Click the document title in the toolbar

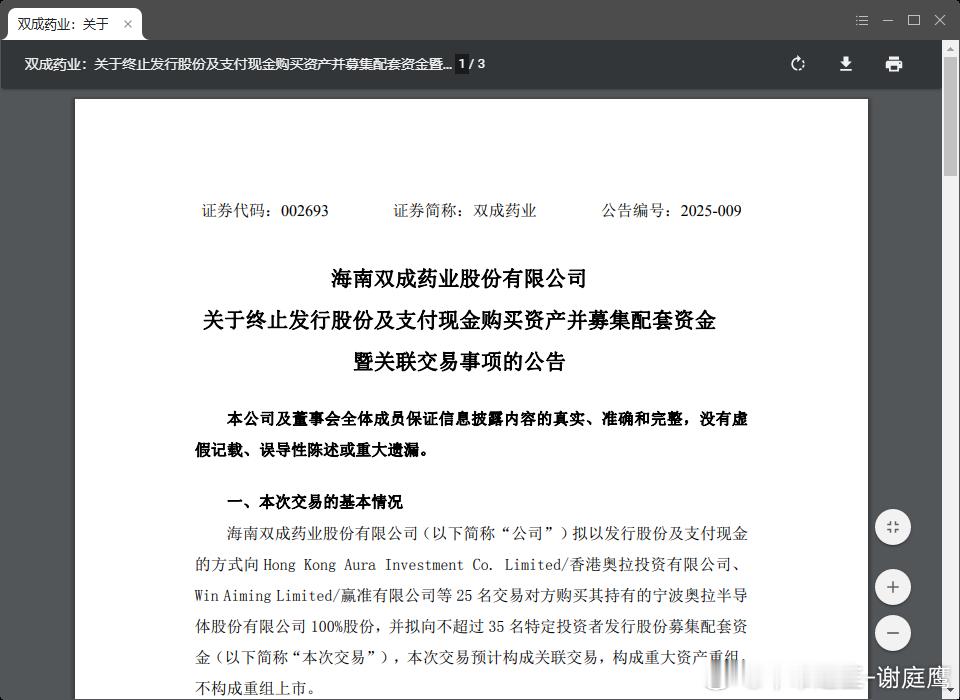pyautogui.click(x=238, y=64)
